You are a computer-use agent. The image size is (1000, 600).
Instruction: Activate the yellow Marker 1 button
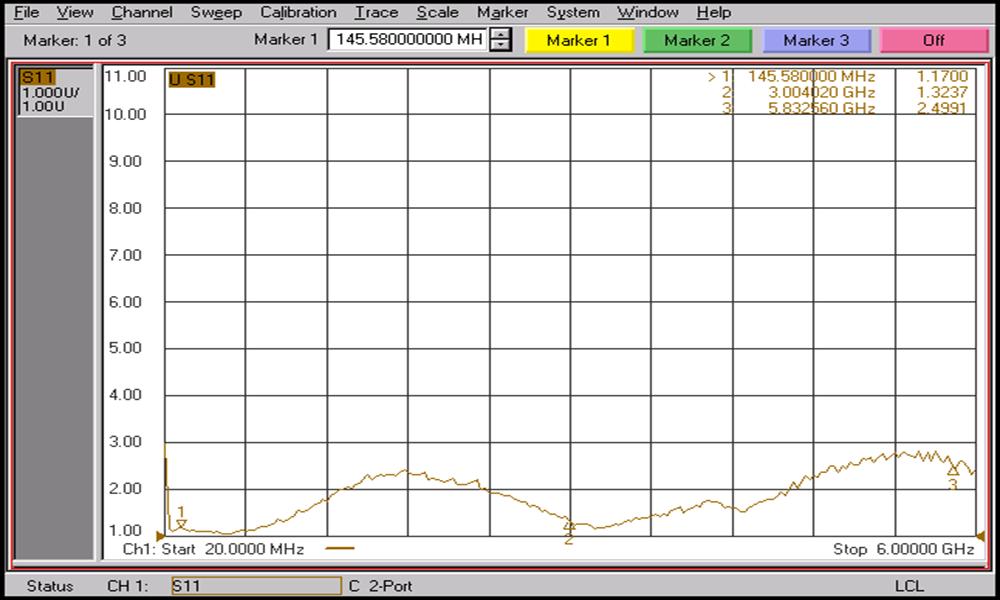tap(579, 40)
